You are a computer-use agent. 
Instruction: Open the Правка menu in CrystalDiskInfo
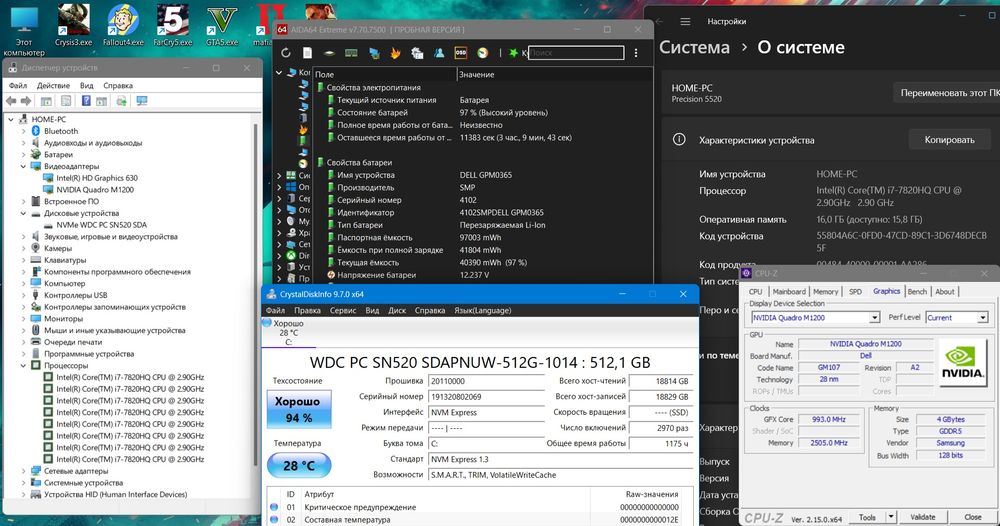(307, 310)
